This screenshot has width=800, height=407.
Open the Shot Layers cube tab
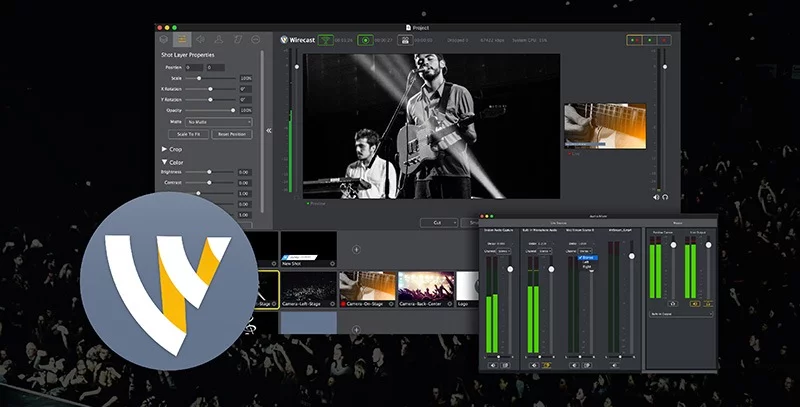click(x=164, y=39)
